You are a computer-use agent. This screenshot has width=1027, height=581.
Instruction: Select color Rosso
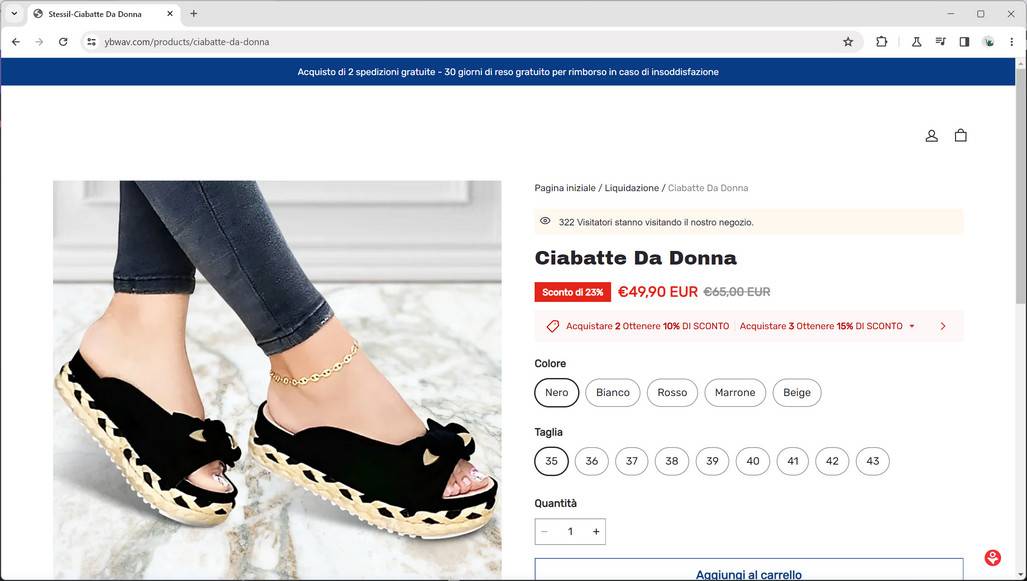coord(672,392)
